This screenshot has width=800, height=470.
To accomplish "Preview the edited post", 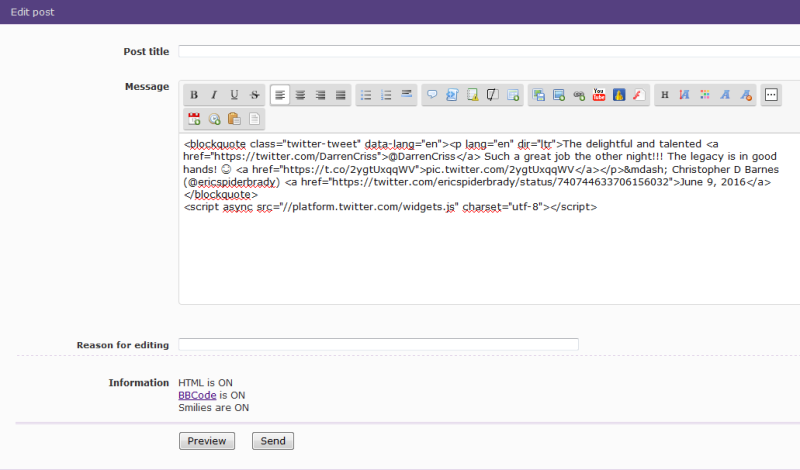I will click(x=207, y=441).
